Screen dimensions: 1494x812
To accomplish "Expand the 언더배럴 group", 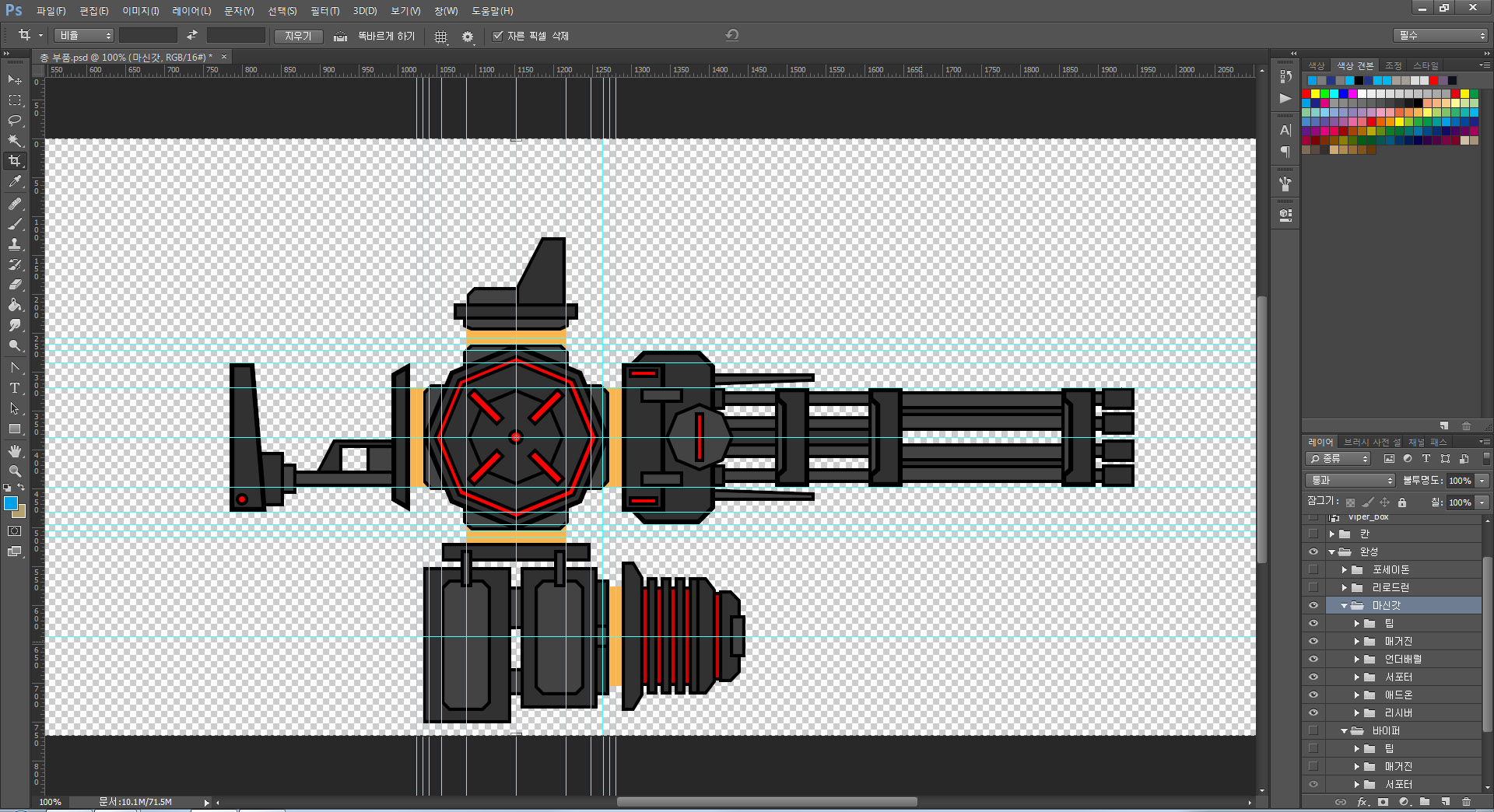I will coord(1357,660).
